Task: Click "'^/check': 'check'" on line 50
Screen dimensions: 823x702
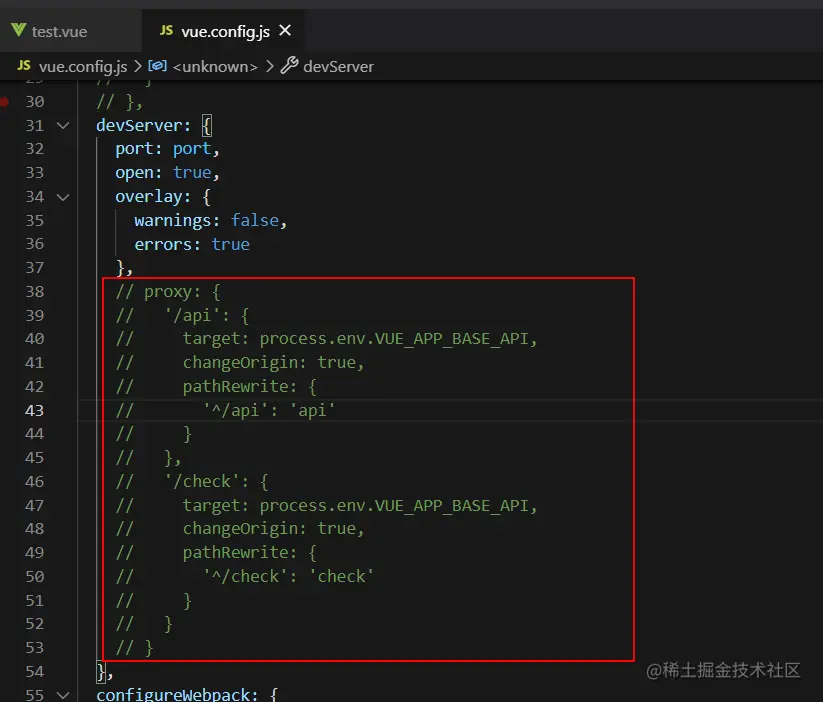Action: 288,577
